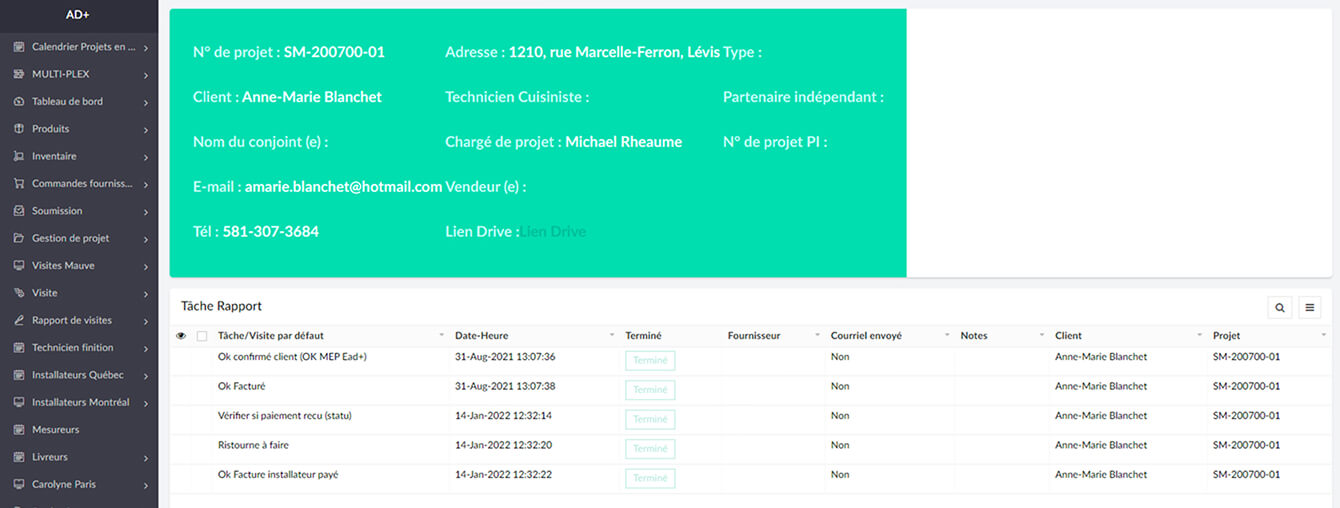Image resolution: width=1340 pixels, height=508 pixels.
Task: Expand the Inventaire menu chevron
Action: [146, 157]
